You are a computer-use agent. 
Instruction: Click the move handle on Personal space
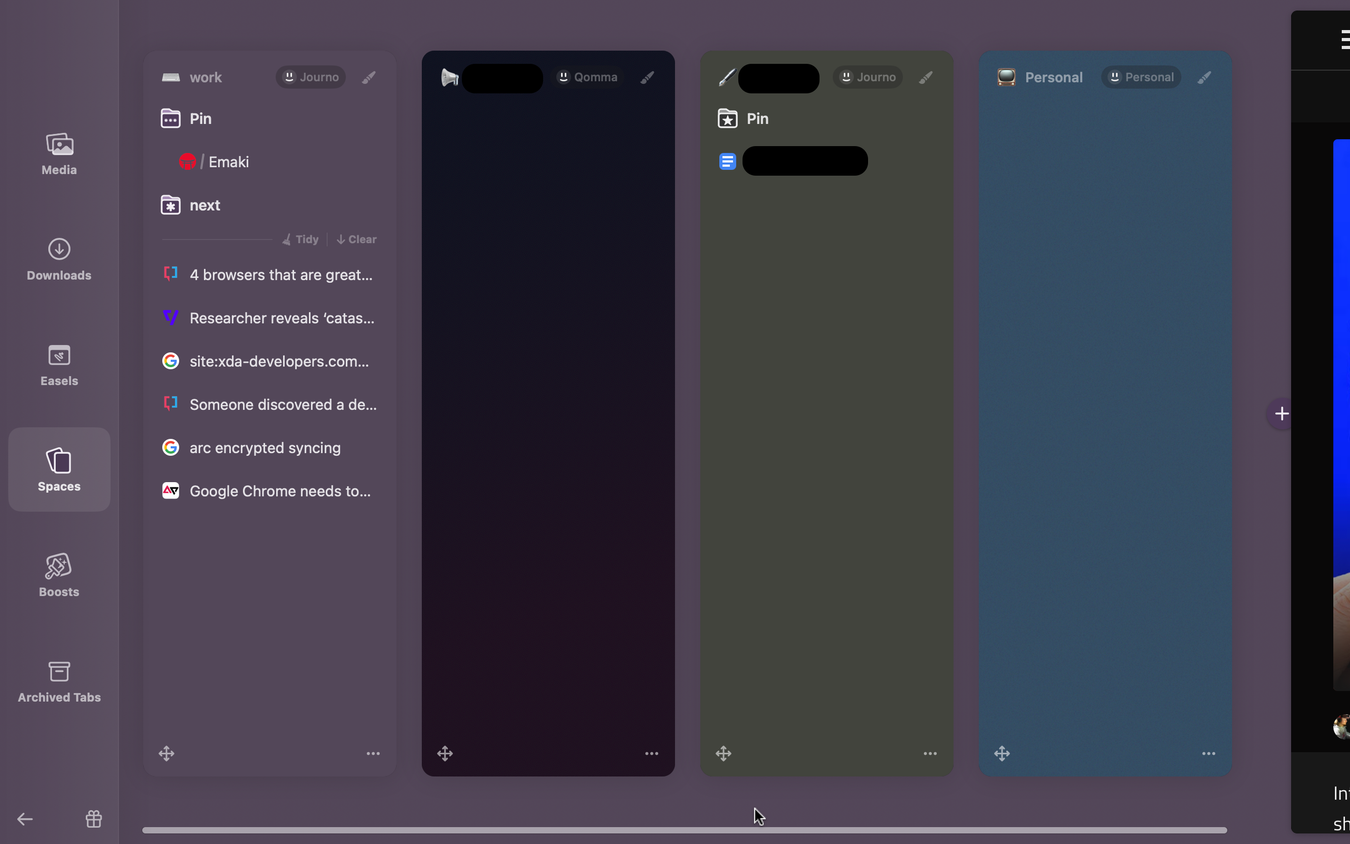tap(1002, 753)
